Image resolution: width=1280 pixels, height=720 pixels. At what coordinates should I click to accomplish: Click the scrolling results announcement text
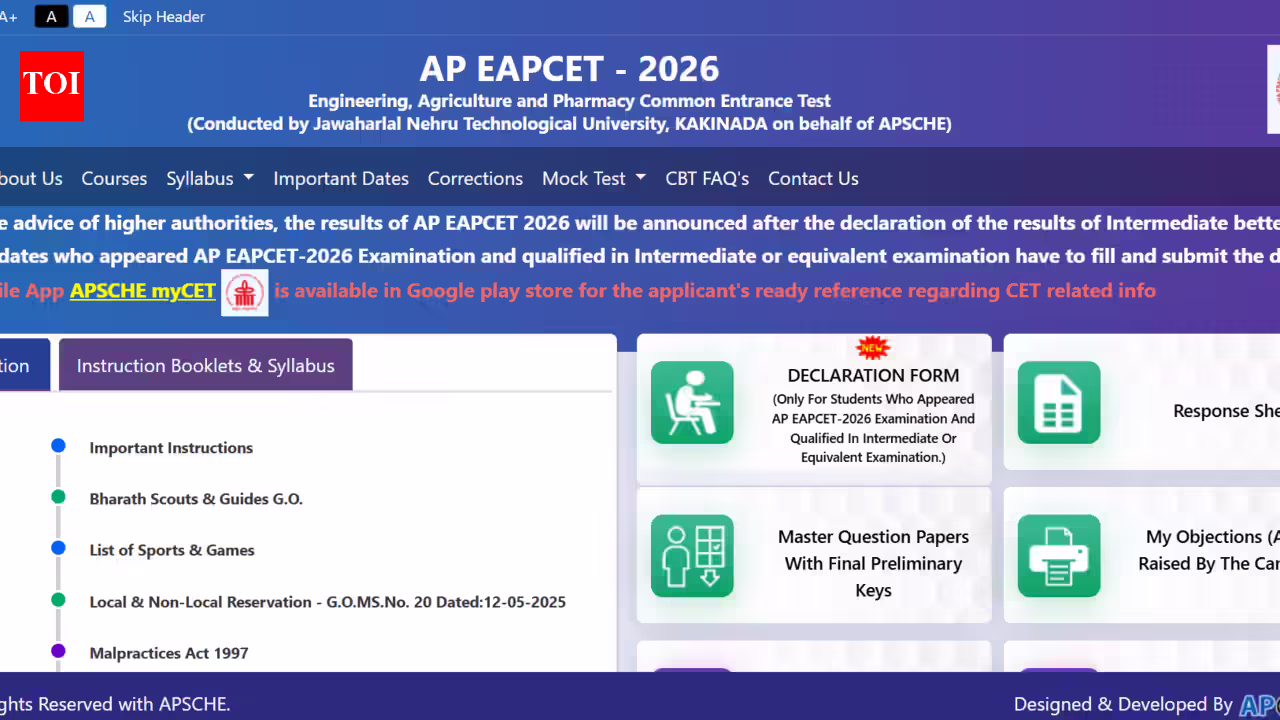(x=640, y=222)
